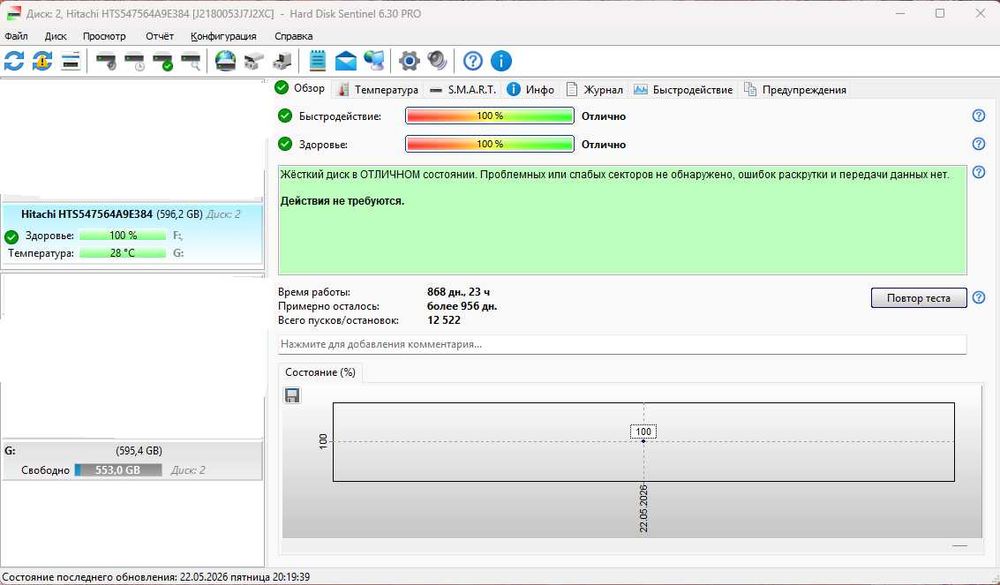Switch to the Обзор tab
Viewport: 1000px width, 585px height.
click(x=300, y=89)
